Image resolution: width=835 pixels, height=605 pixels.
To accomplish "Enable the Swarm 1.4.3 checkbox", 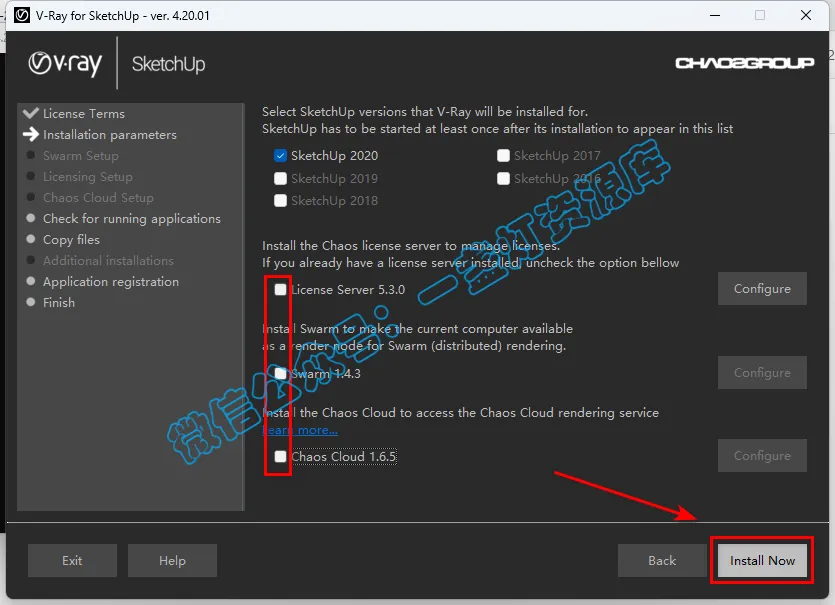I will [280, 373].
